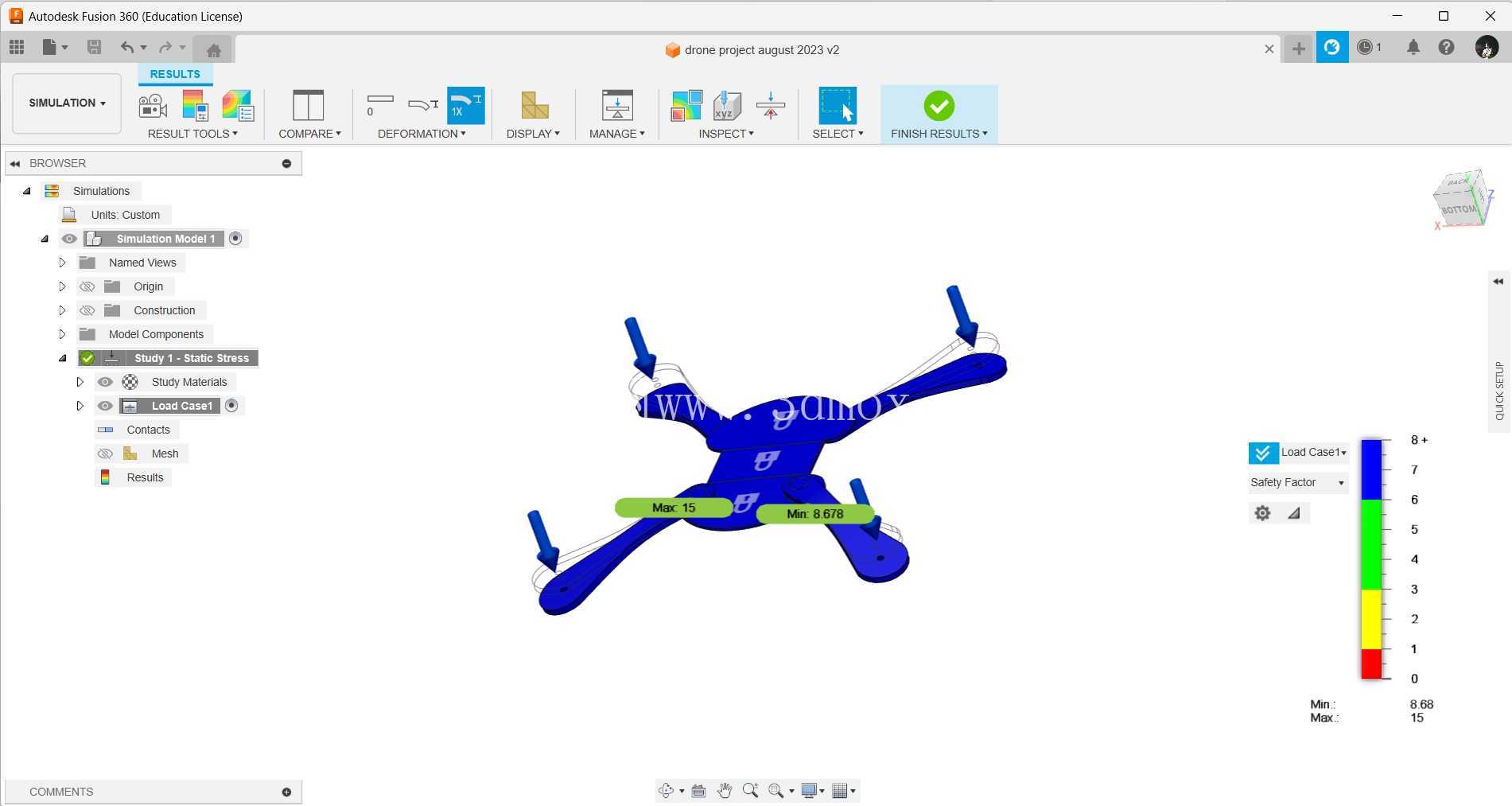Click the Display mesh blocks icon
The height and width of the screenshot is (806, 1512).
(534, 105)
